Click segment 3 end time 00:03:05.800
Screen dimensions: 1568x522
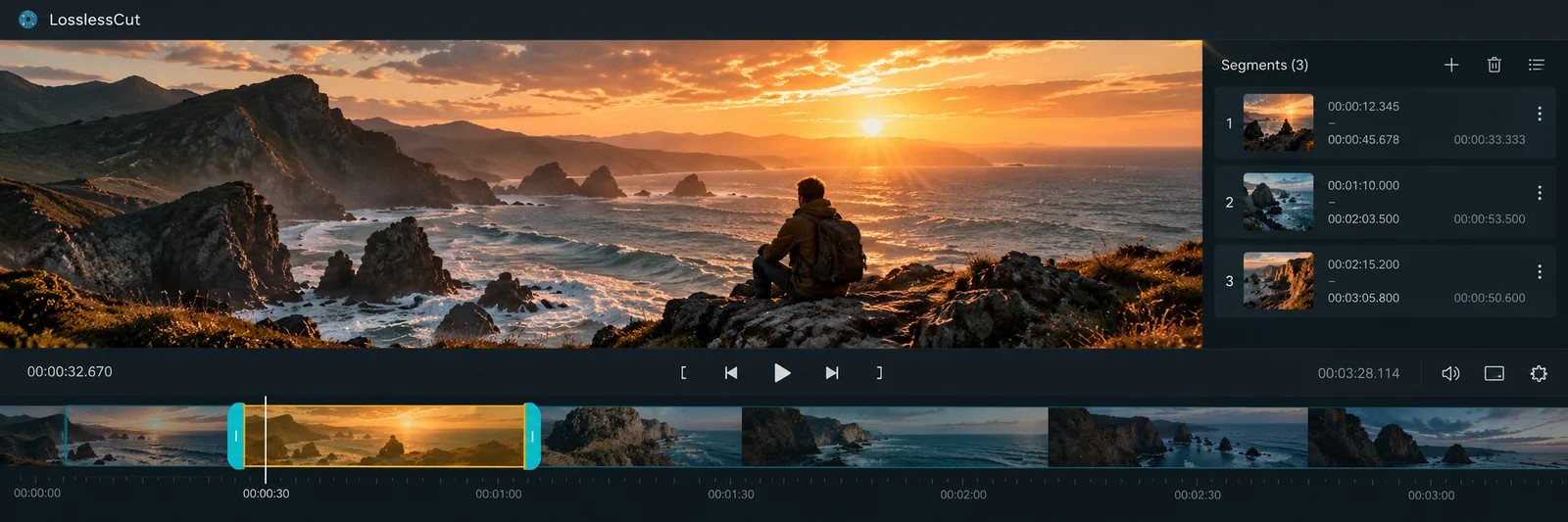tap(1363, 298)
